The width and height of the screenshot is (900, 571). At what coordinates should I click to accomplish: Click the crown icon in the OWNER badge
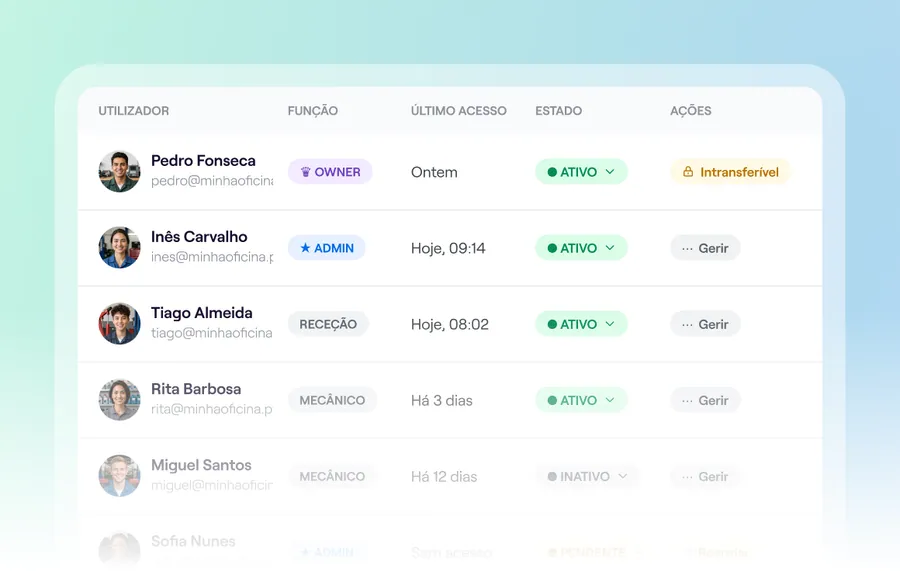pos(305,172)
